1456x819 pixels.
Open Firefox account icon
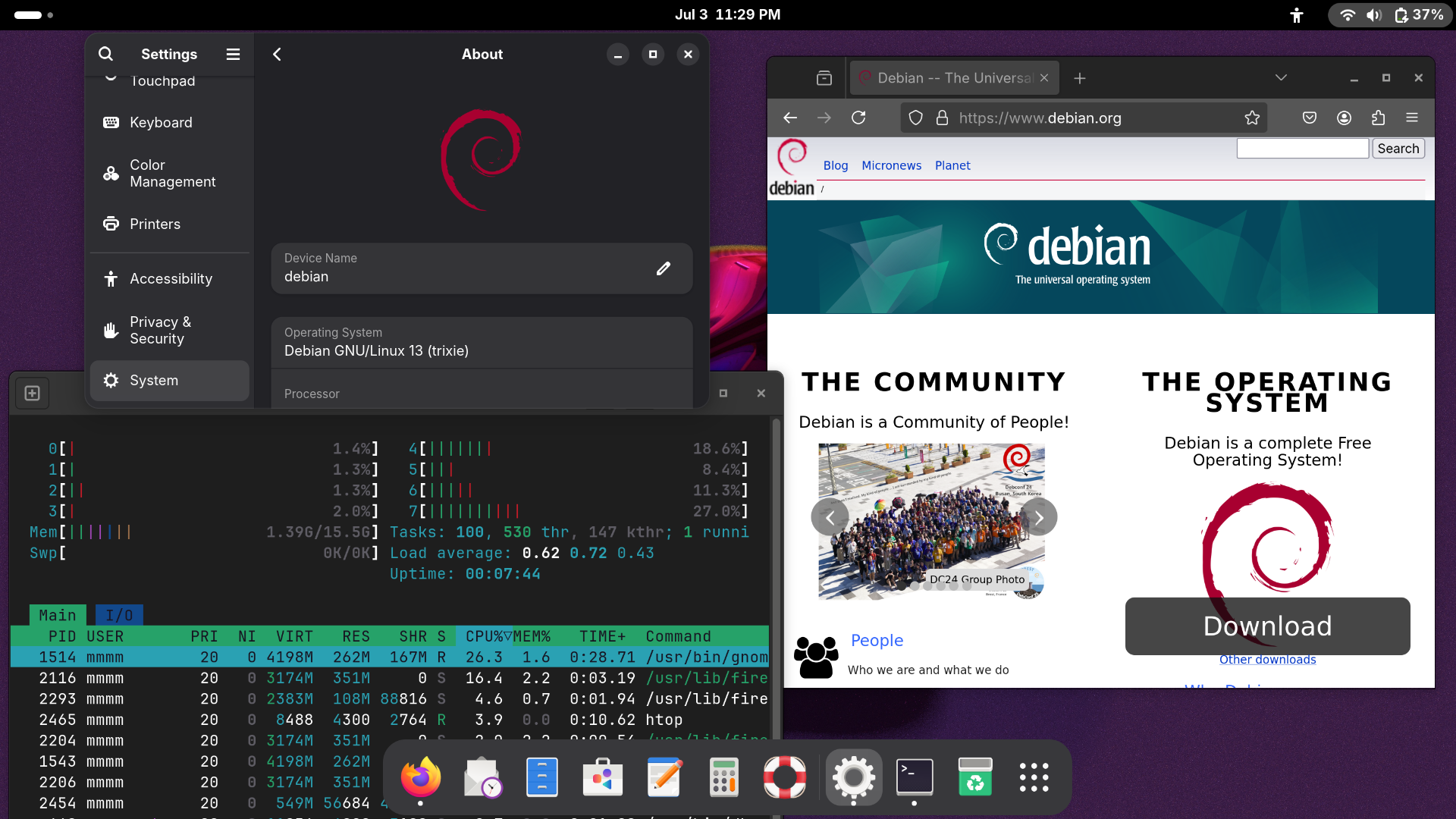[x=1344, y=118]
